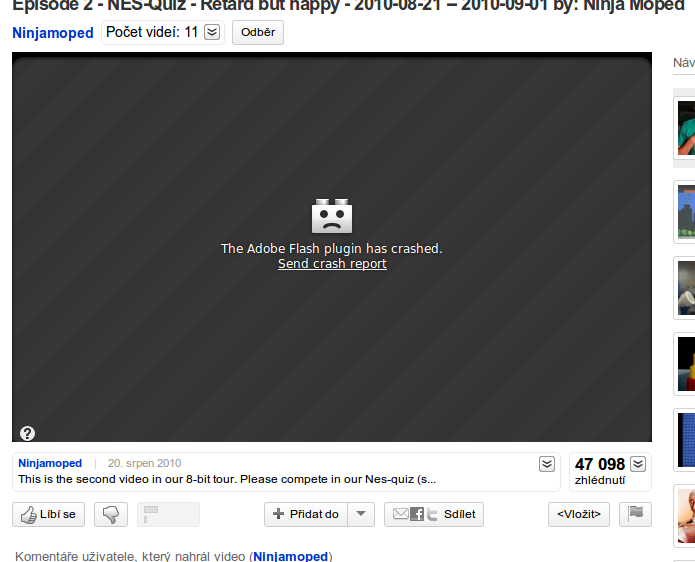Click the flag report video button
Screen dimensions: 695x562
(635, 514)
